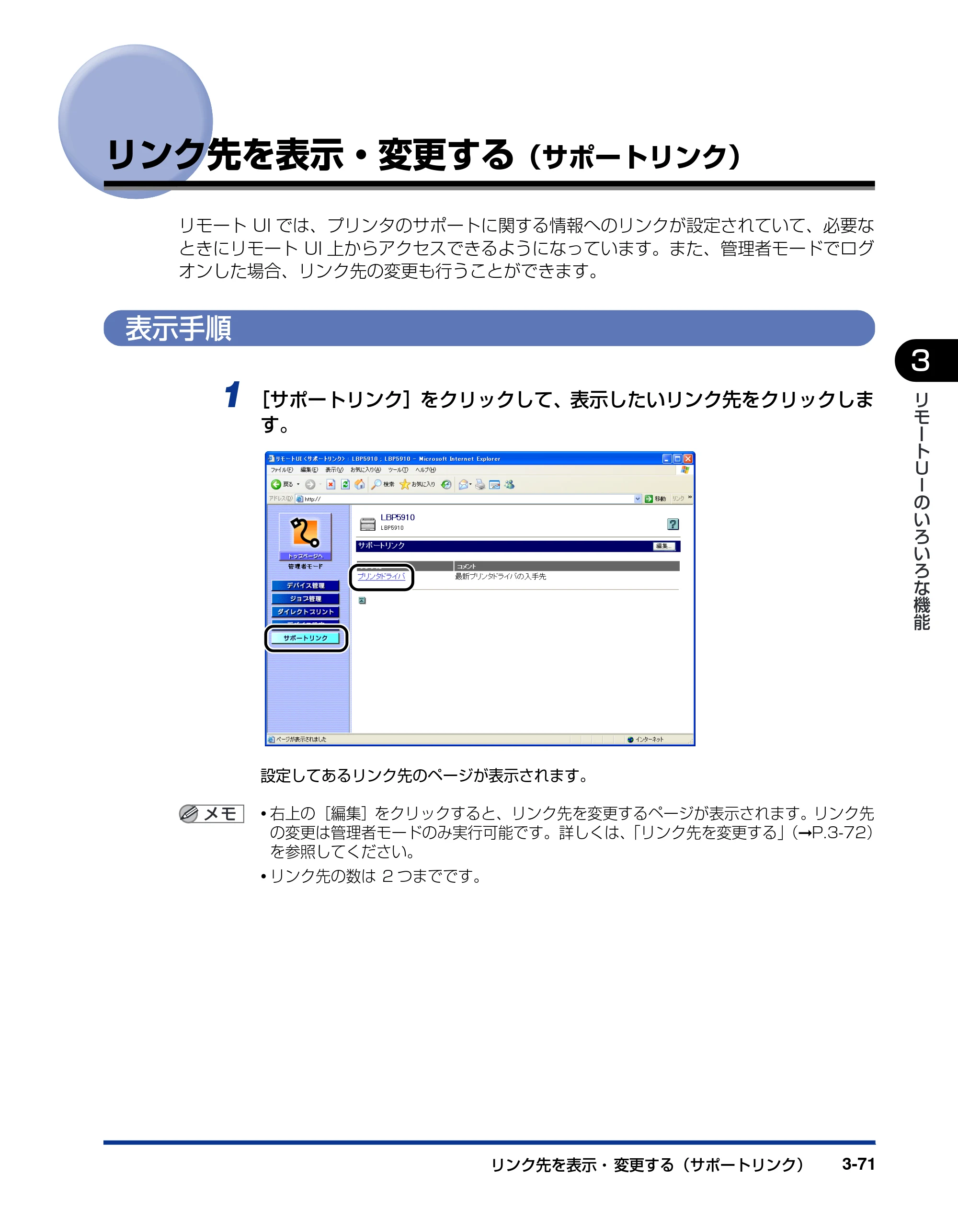Go to Home using the house icon
This screenshot has width=958, height=1232.
coord(359,485)
